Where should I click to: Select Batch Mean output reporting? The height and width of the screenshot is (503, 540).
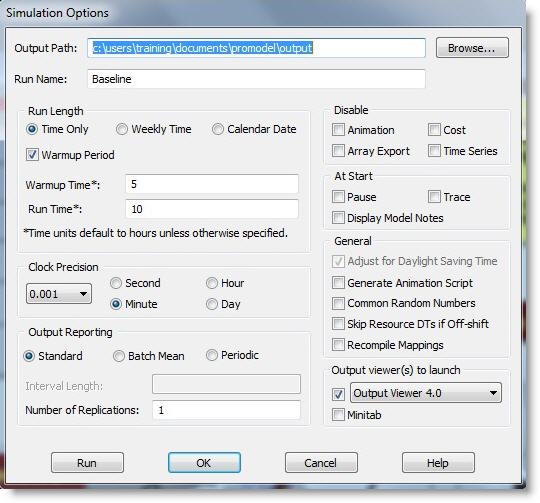click(x=119, y=356)
